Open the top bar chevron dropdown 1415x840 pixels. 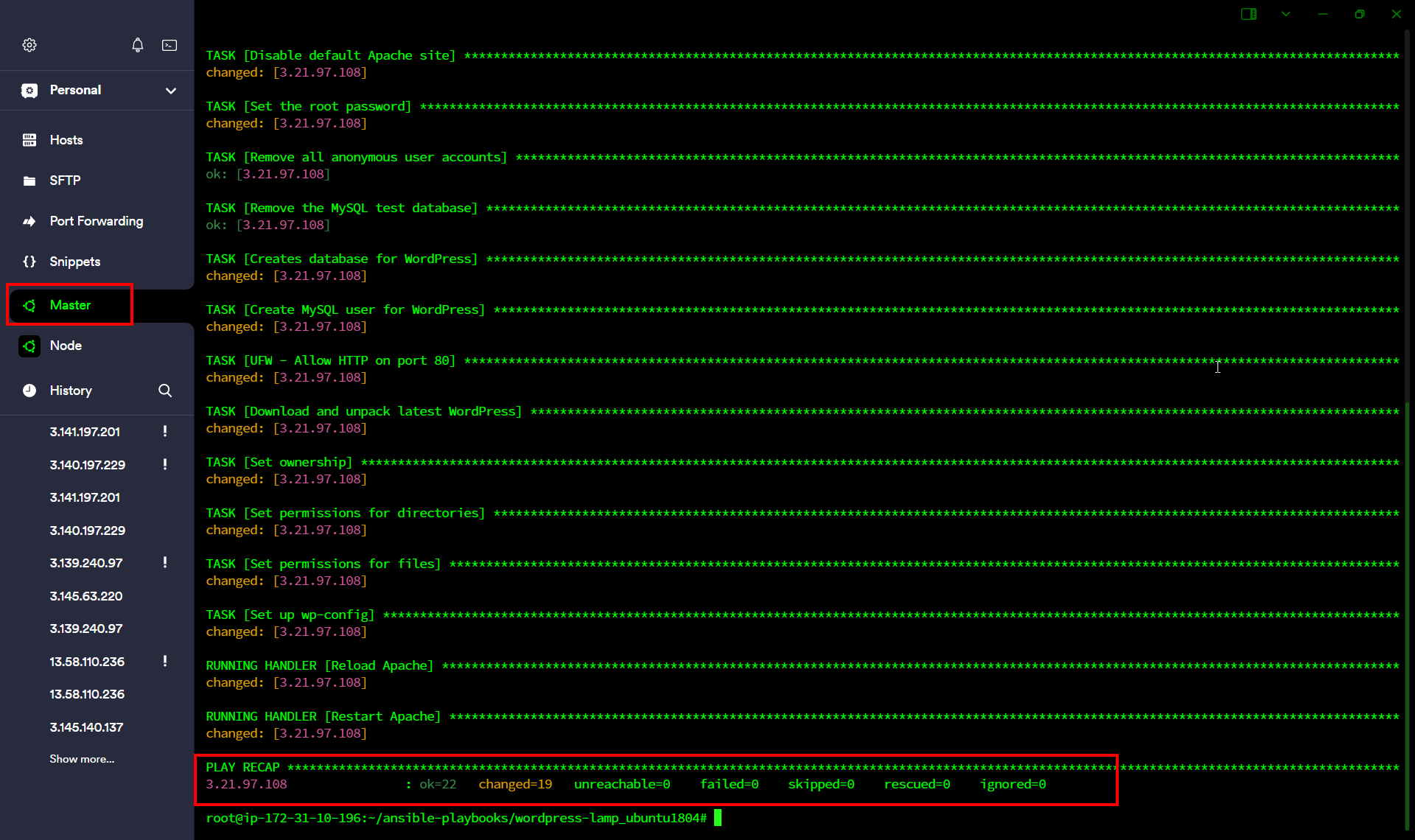tap(1286, 14)
